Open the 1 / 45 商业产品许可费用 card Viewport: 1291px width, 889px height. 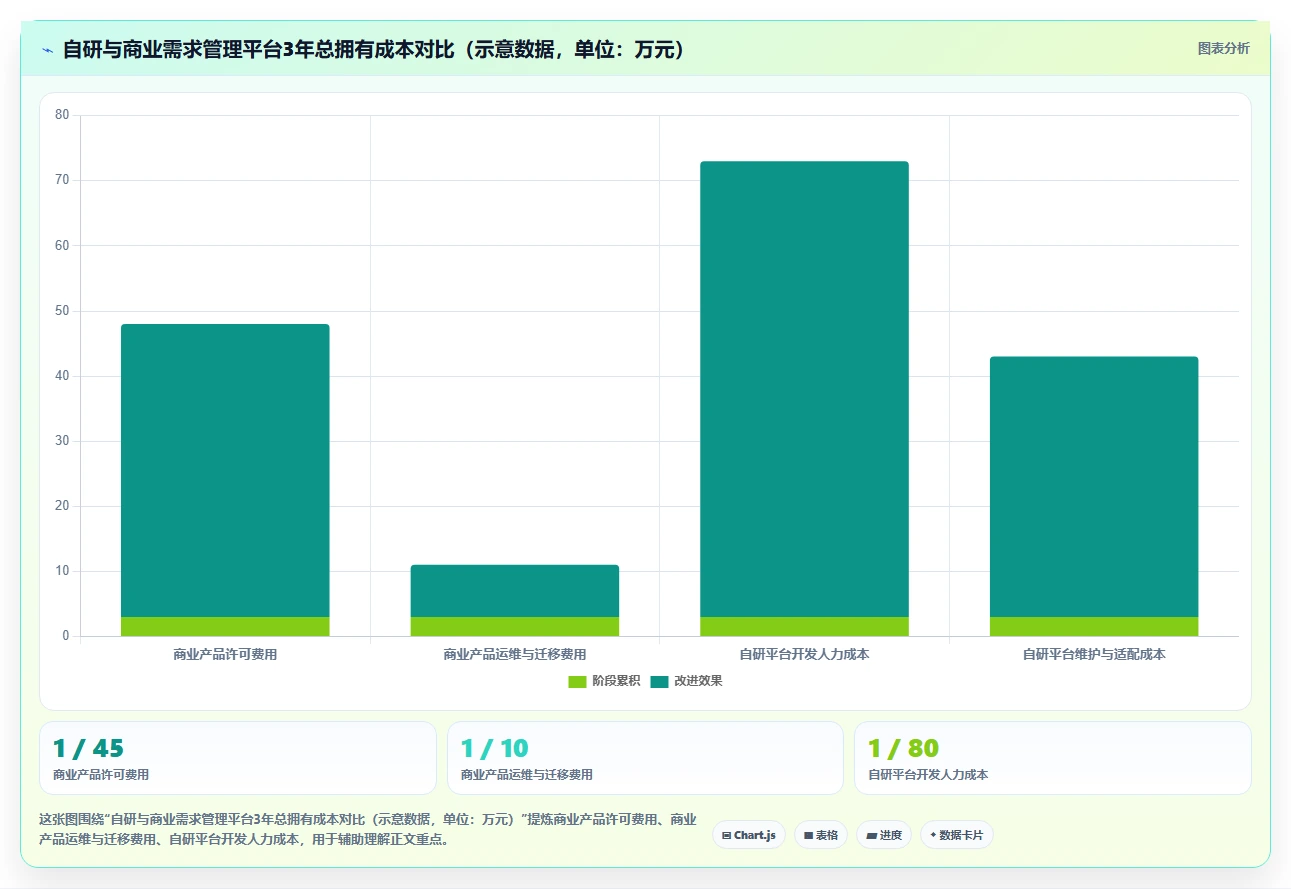click(238, 758)
